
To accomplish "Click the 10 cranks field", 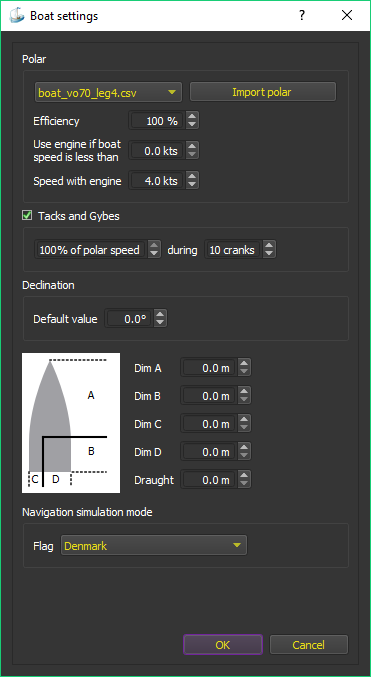I will click(x=232, y=250).
